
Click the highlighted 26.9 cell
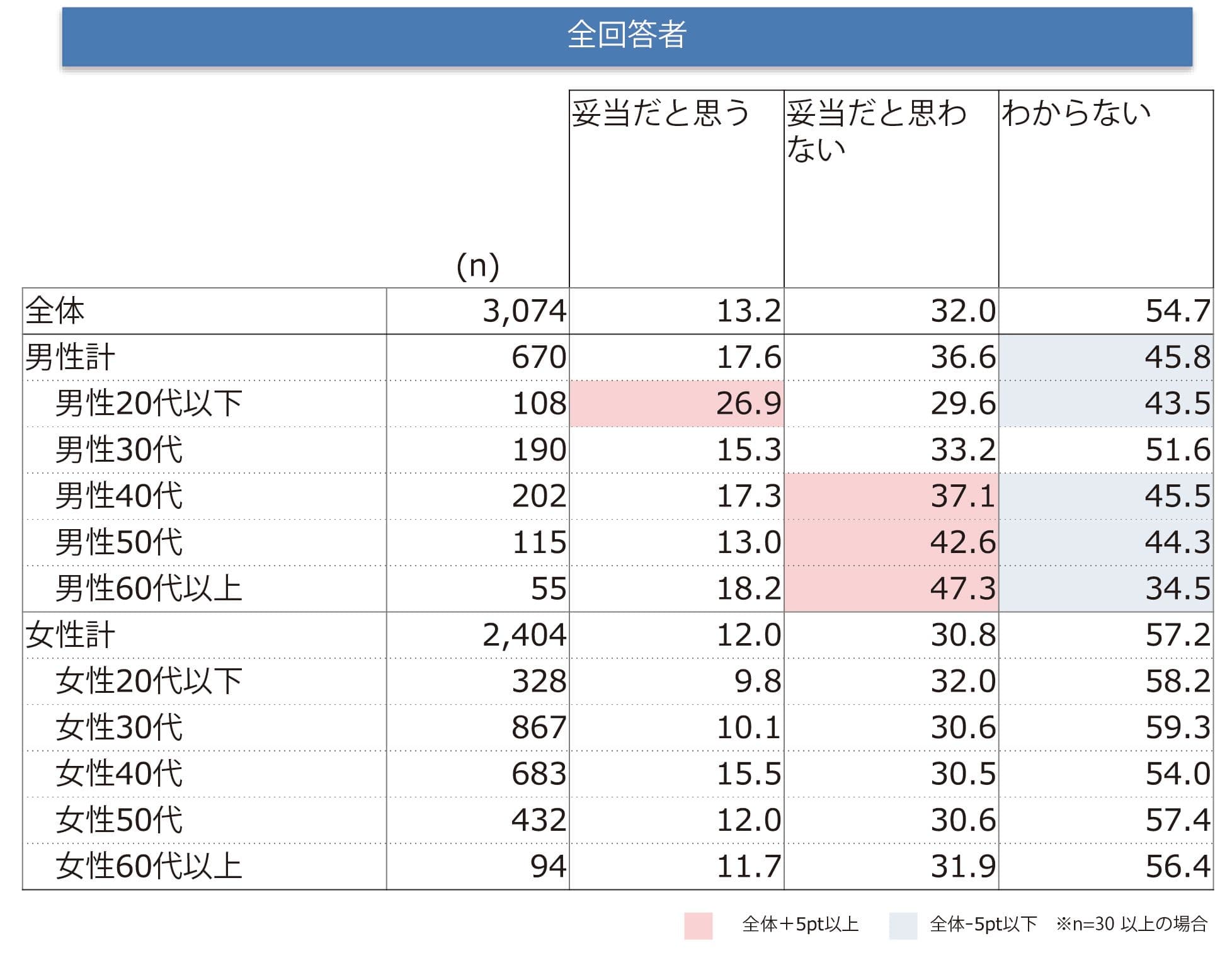click(676, 403)
